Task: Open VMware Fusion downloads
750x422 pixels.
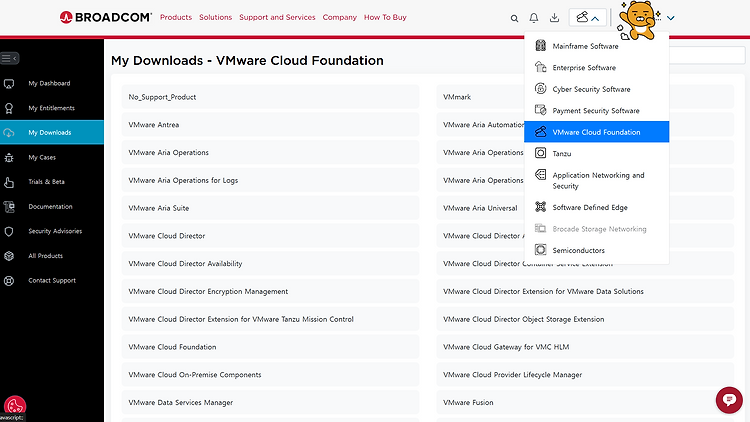Action: tap(585, 402)
